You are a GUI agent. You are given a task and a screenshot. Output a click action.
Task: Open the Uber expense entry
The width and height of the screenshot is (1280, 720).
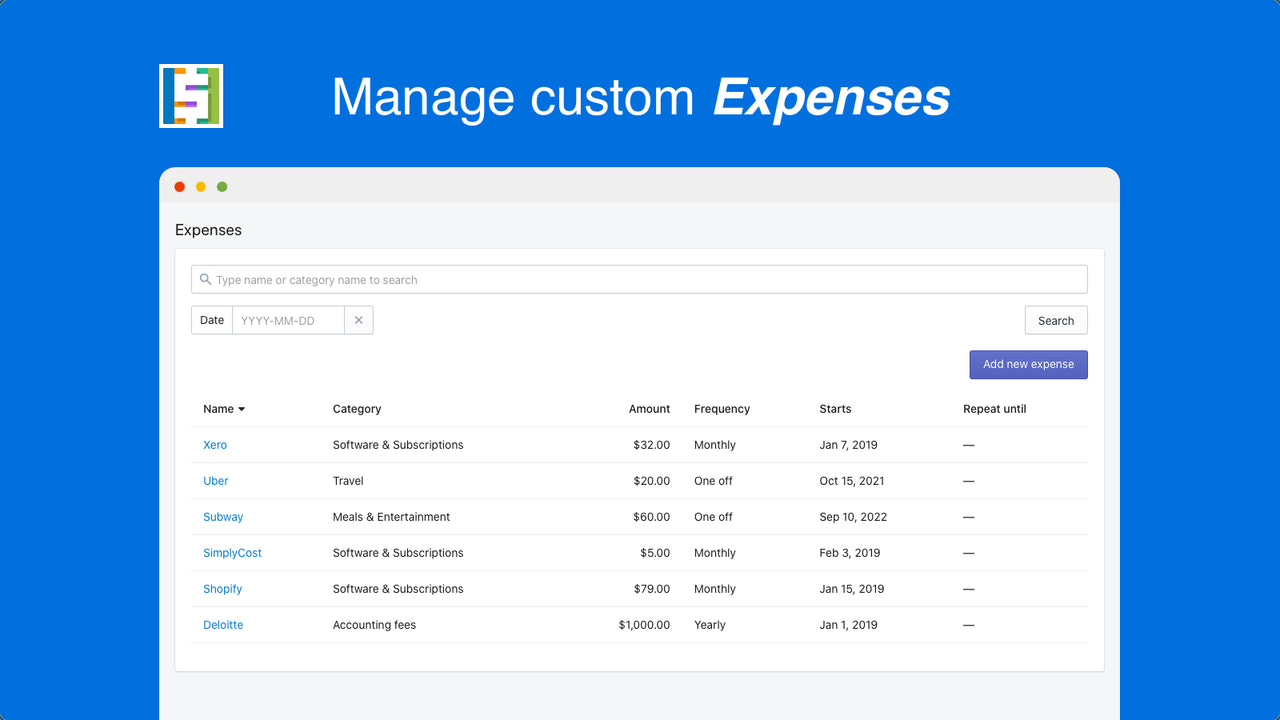pos(215,480)
